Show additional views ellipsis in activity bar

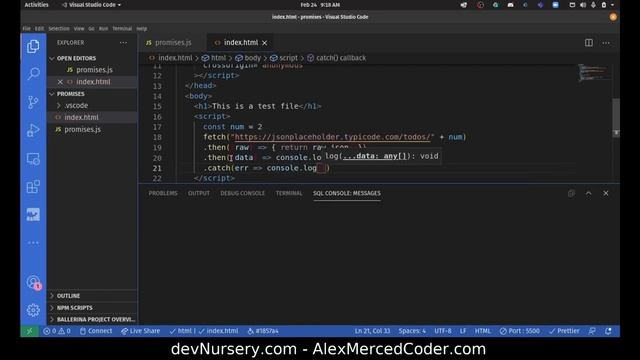pyautogui.click(x=33, y=243)
